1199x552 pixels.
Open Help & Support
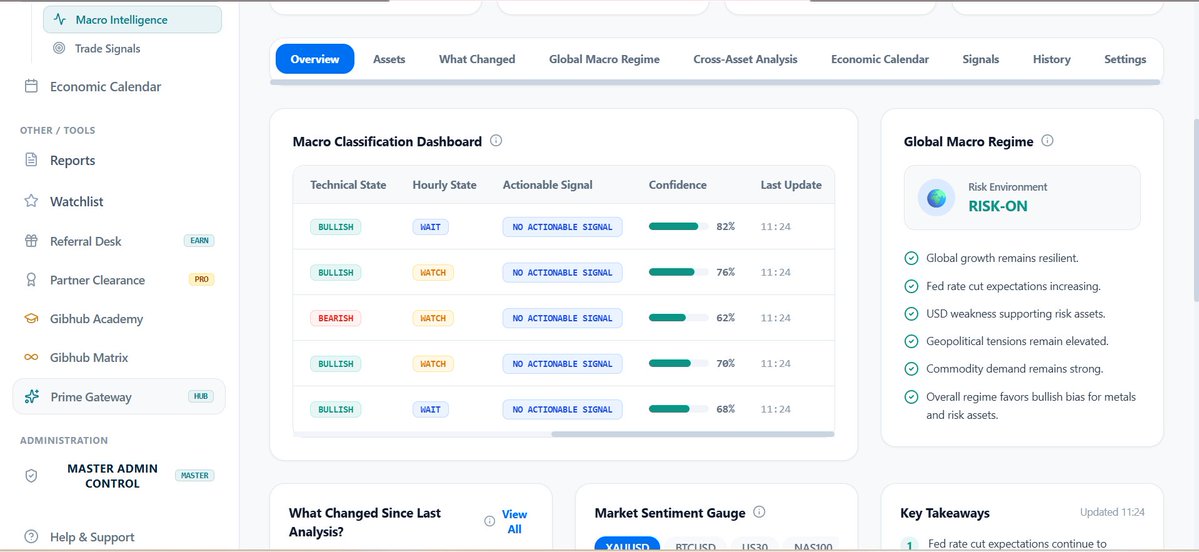tap(92, 537)
